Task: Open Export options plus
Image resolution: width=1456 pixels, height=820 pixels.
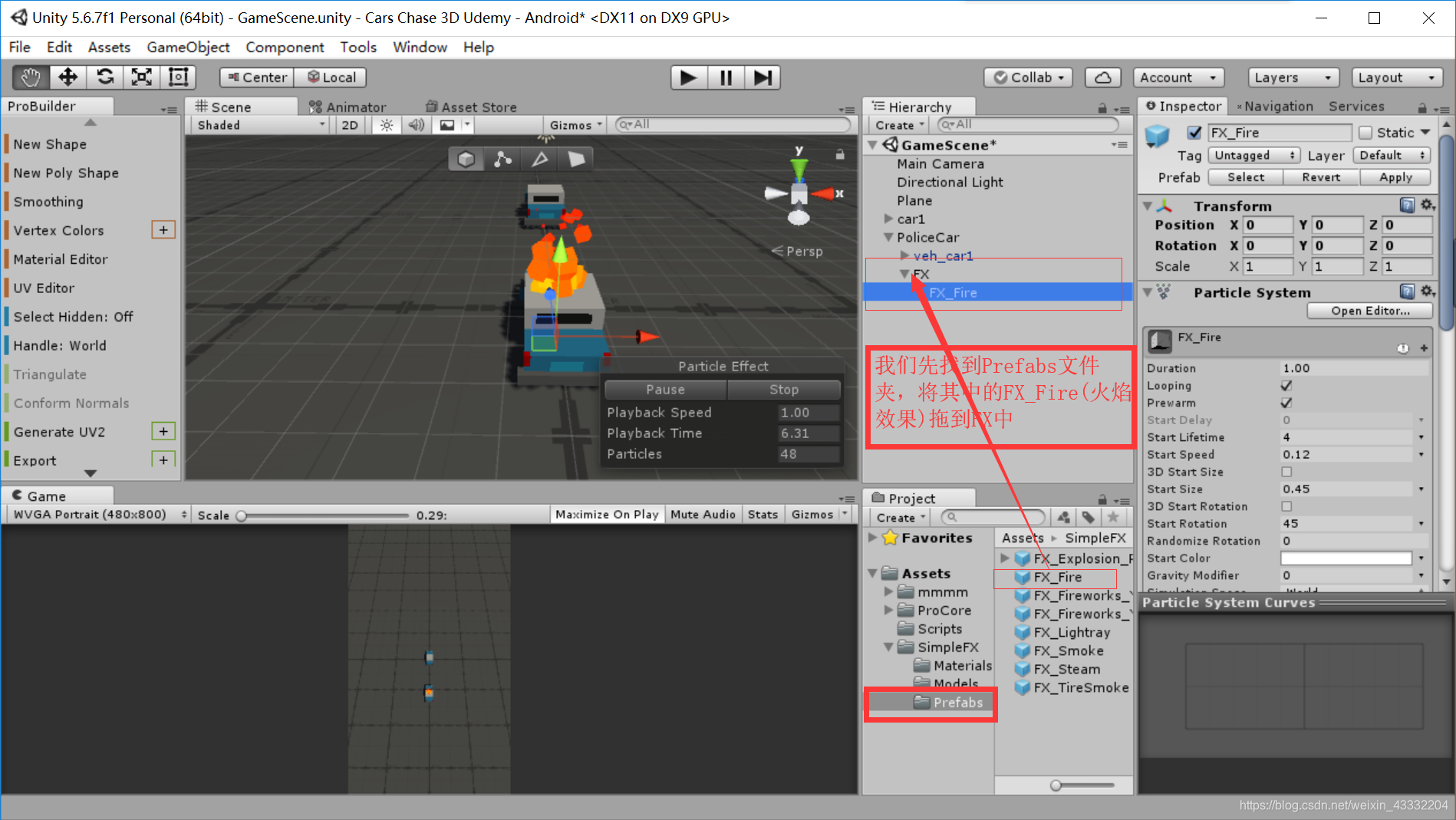Action: click(x=163, y=459)
